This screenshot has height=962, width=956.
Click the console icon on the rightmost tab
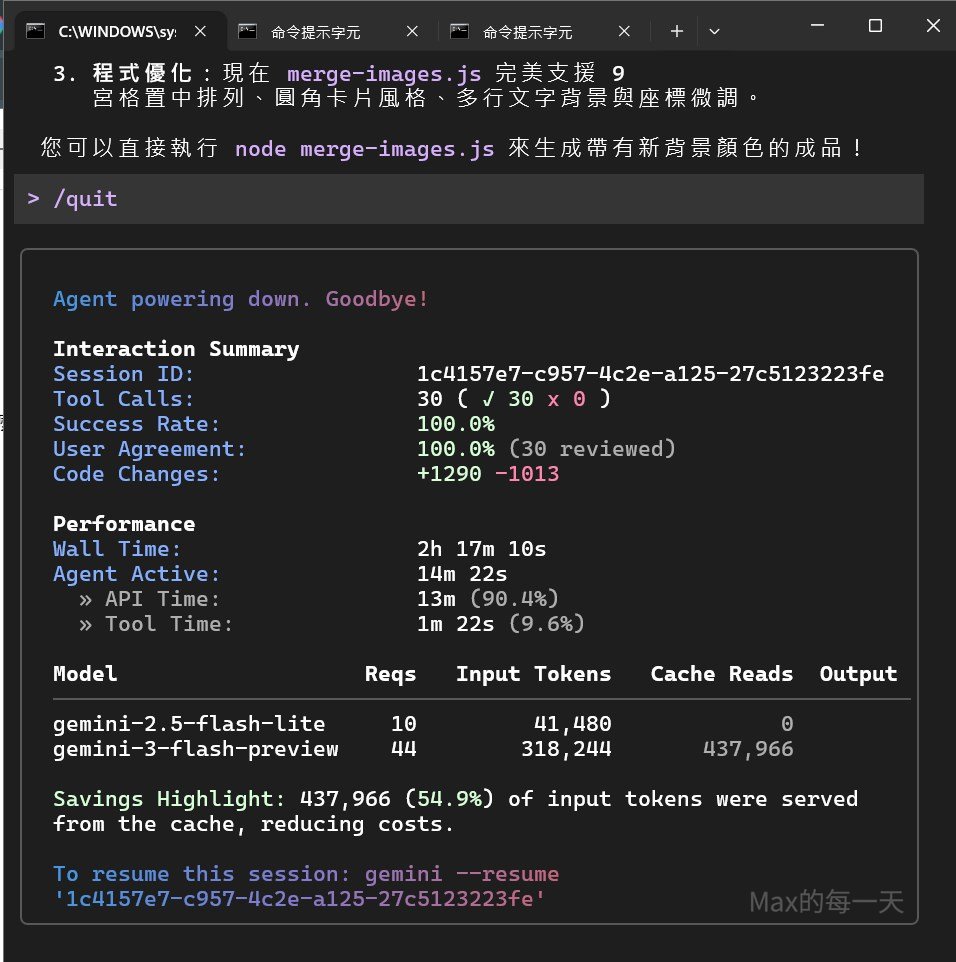point(460,31)
